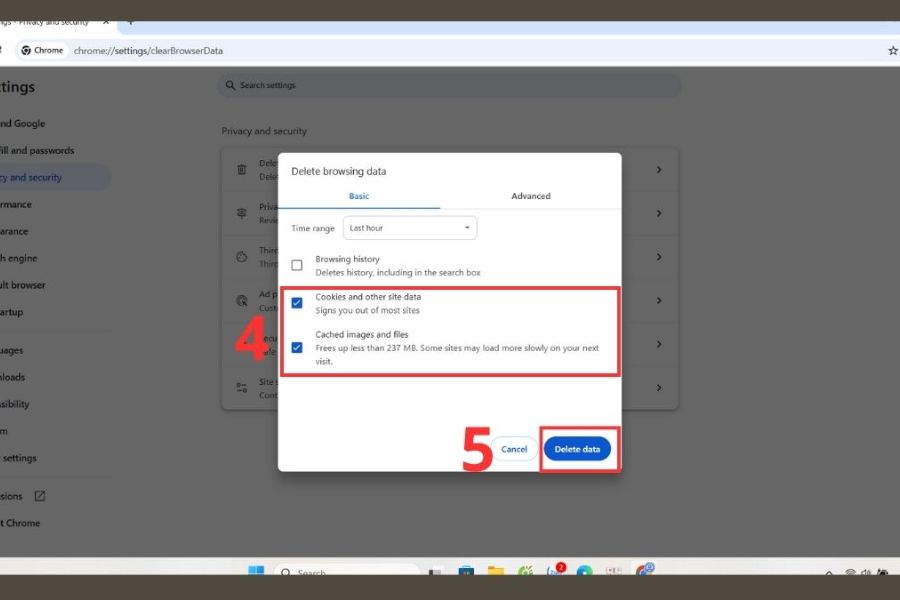Click the trash icon for Delete browsing data
900x600 pixels.
[x=241, y=170]
